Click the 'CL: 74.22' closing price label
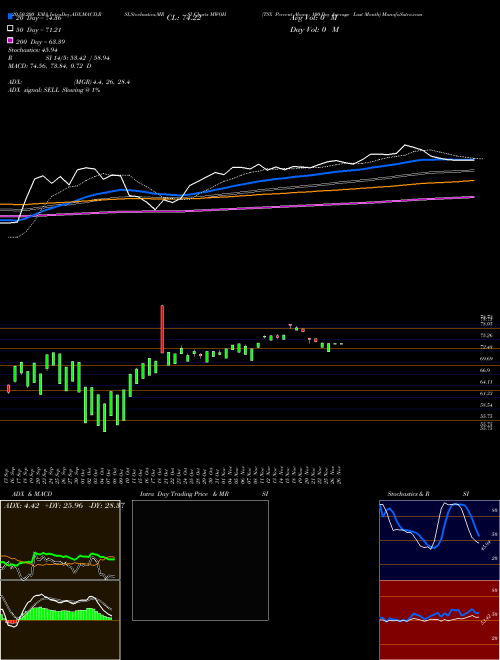500x660 pixels. [x=184, y=18]
